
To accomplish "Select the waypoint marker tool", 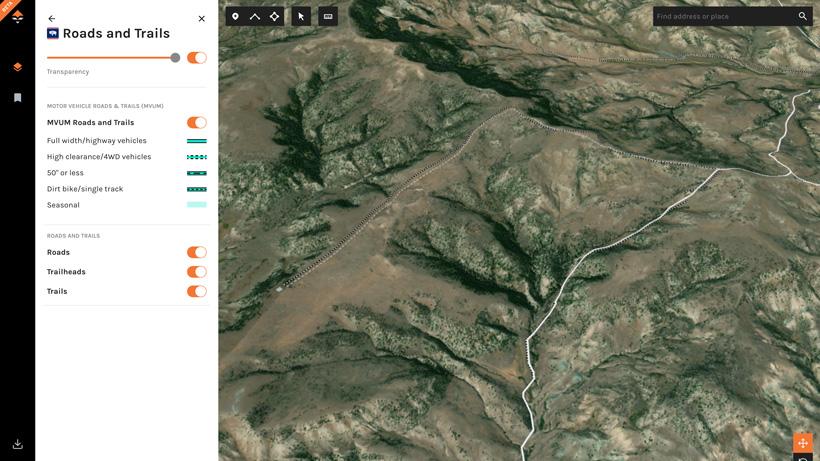I will click(235, 16).
